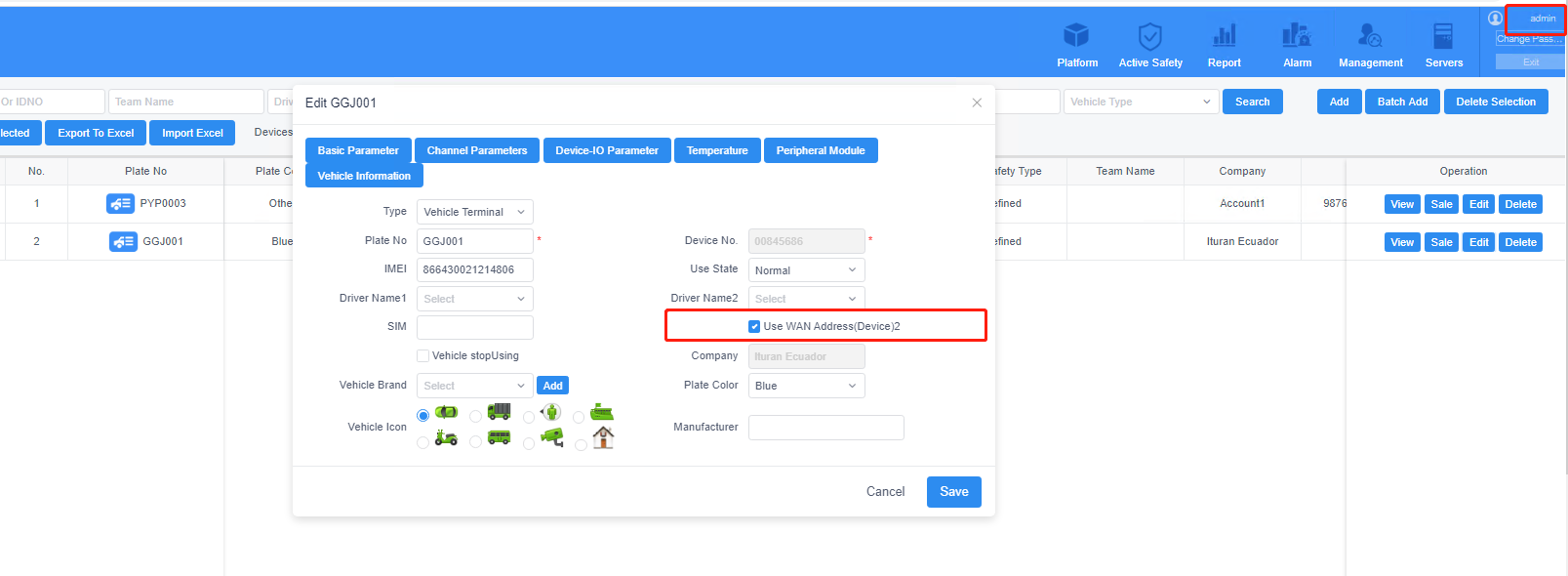The height and width of the screenshot is (576, 1568).
Task: Click the Search button
Action: (1253, 102)
